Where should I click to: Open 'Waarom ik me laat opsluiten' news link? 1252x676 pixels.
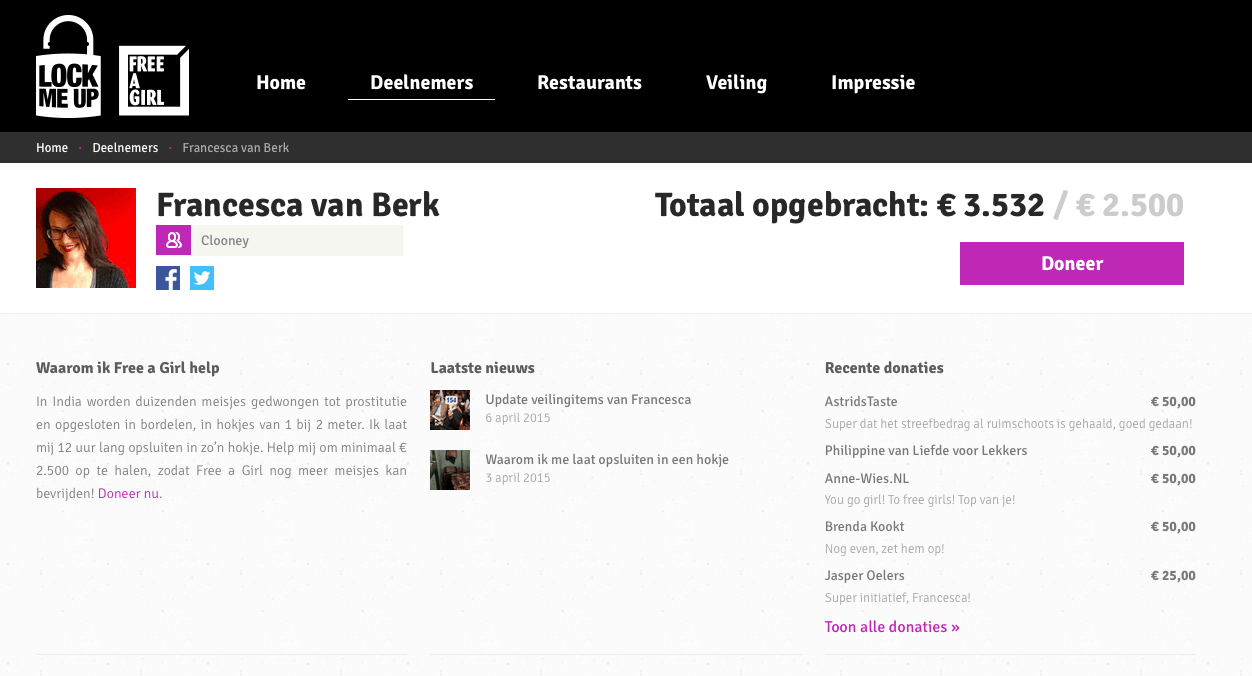[606, 460]
